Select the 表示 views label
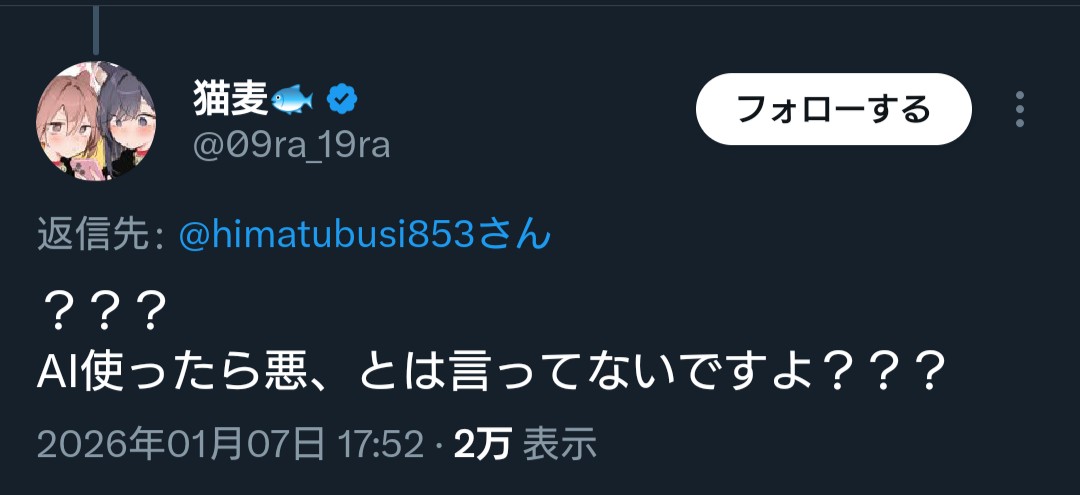This screenshot has height=495, width=1080. click(x=560, y=444)
